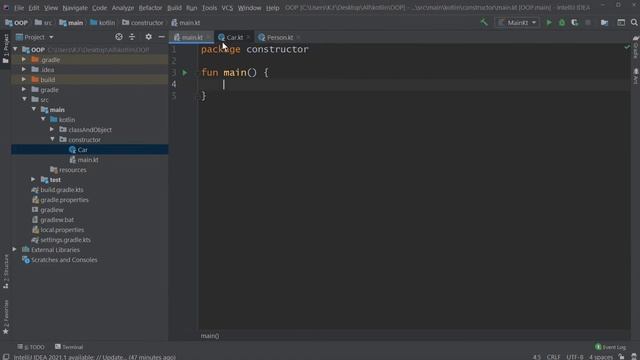The width and height of the screenshot is (640, 360).
Task: Expand the .gradle folder
Action: click(24, 60)
